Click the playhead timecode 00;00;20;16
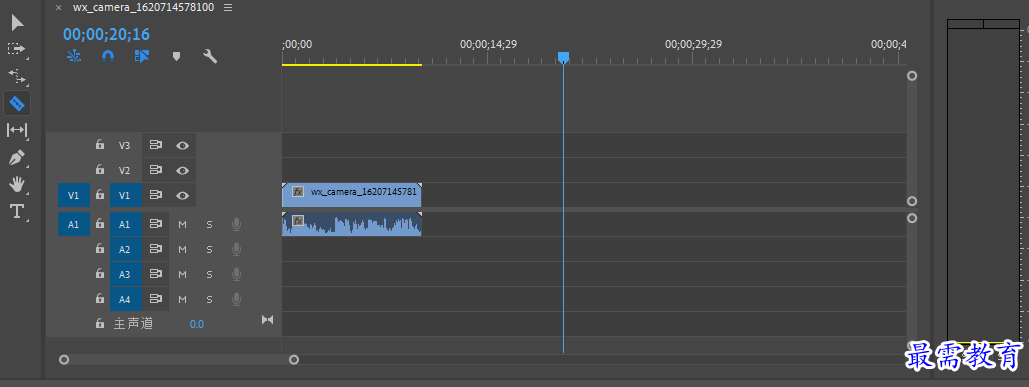Viewport: 1029px width, 387px height. point(106,34)
